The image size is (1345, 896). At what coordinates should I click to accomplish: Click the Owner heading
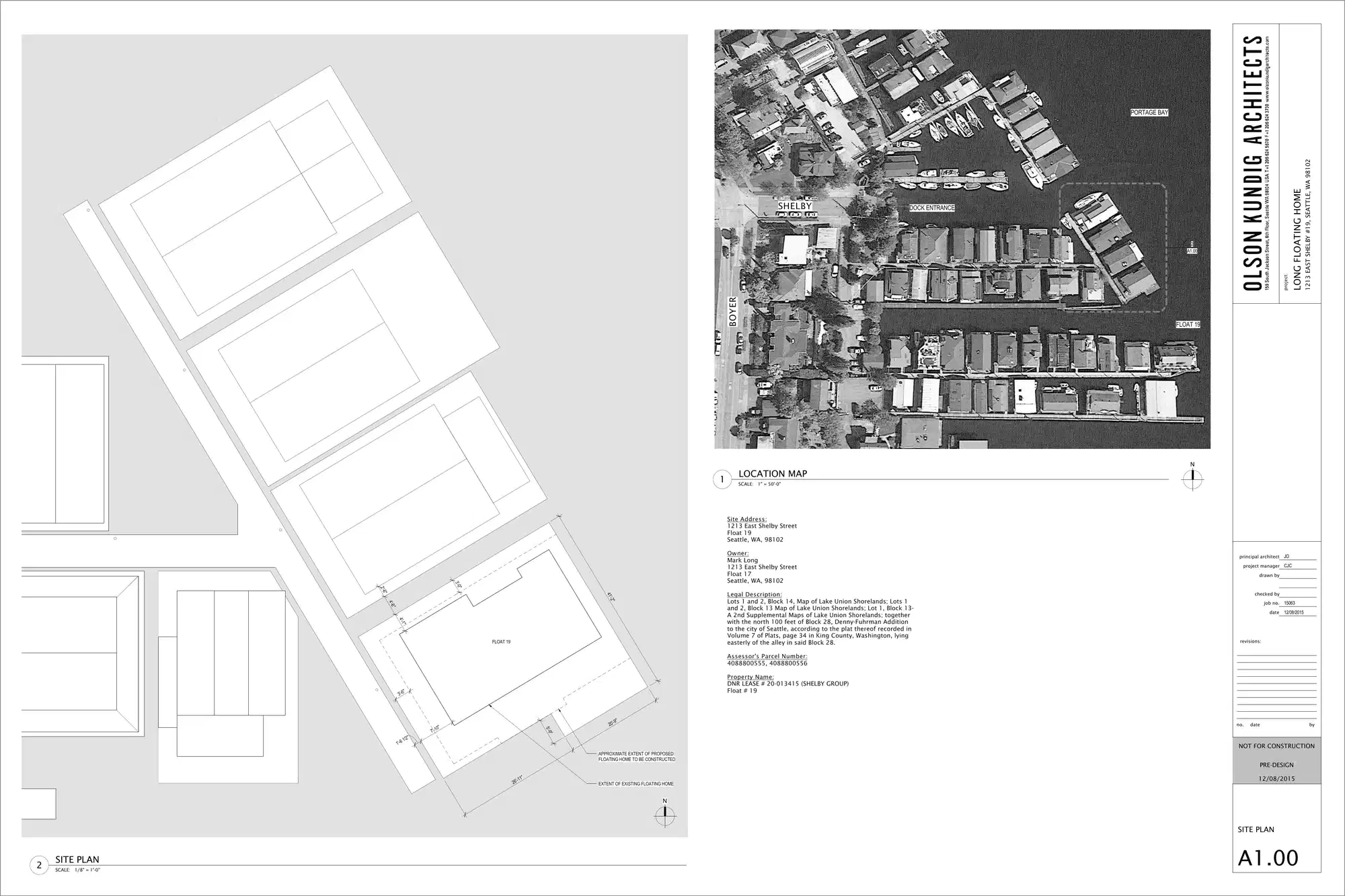(x=738, y=553)
